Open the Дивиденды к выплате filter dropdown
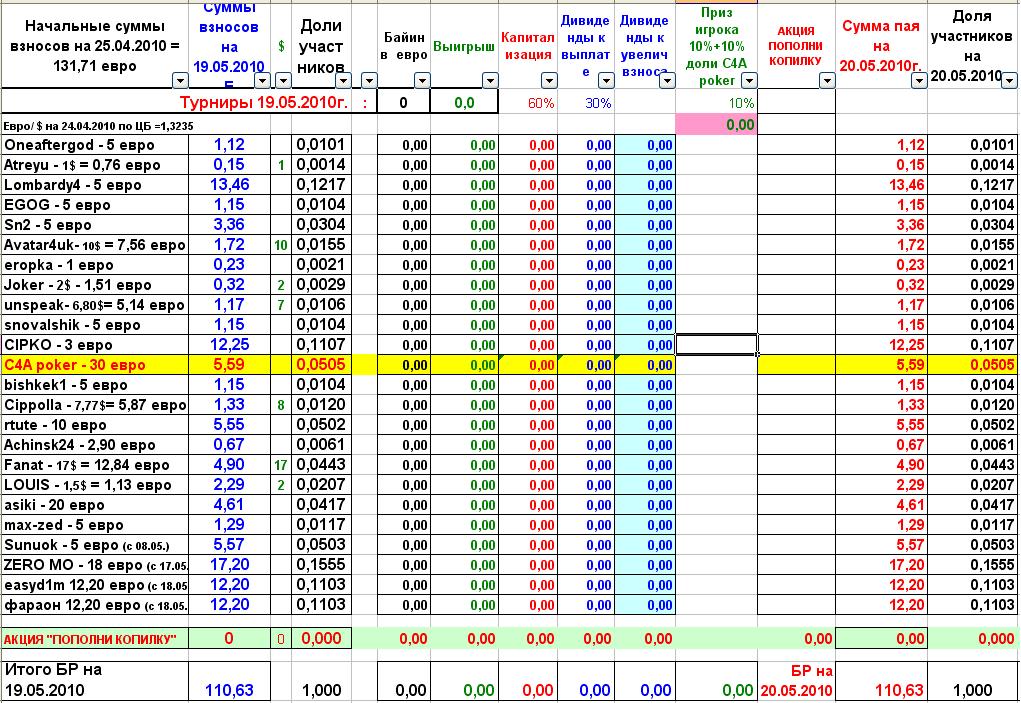This screenshot has width=1021, height=703. tap(606, 81)
